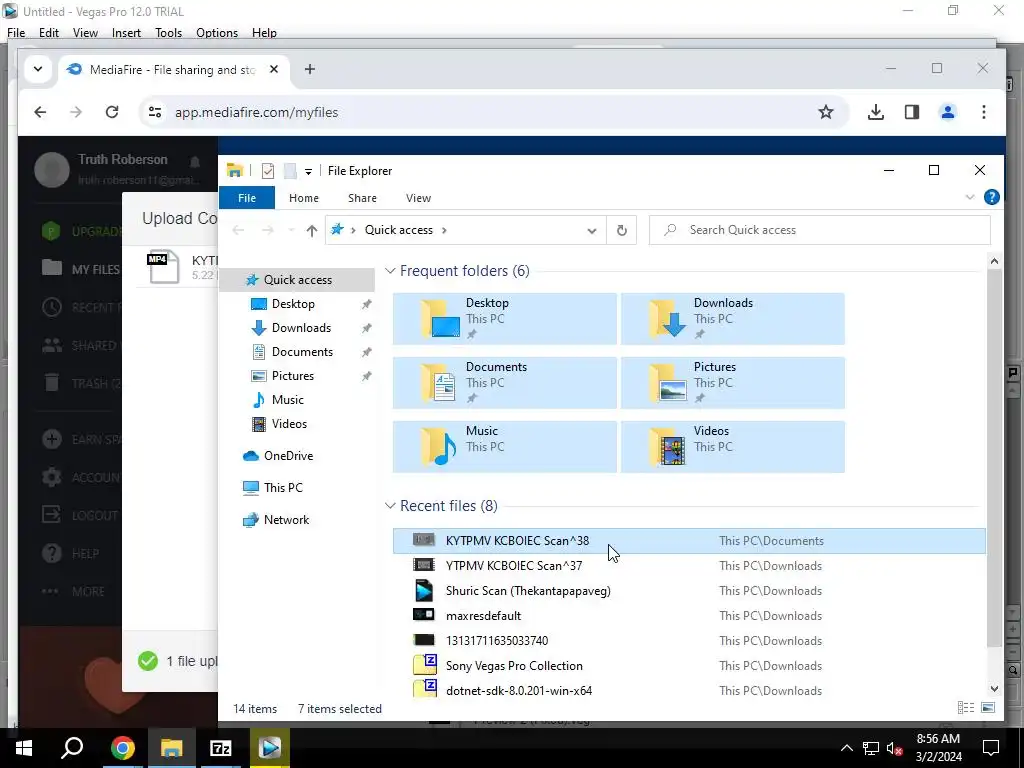Screen dimensions: 1024x768
Task: Select Music in the navigation pane
Action: coord(287,400)
